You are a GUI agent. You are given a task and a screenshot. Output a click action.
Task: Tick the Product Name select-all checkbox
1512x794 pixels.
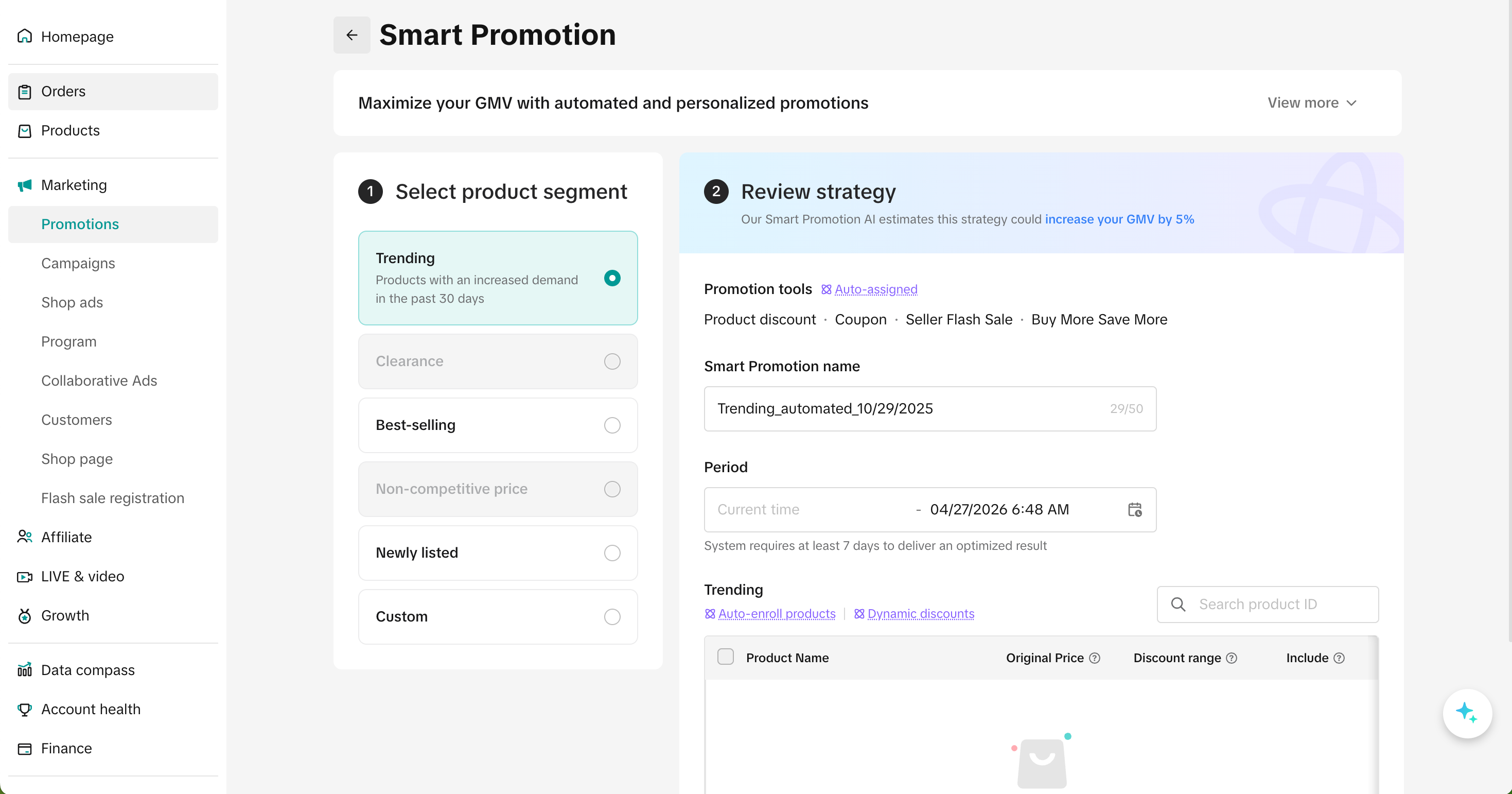pyautogui.click(x=726, y=657)
